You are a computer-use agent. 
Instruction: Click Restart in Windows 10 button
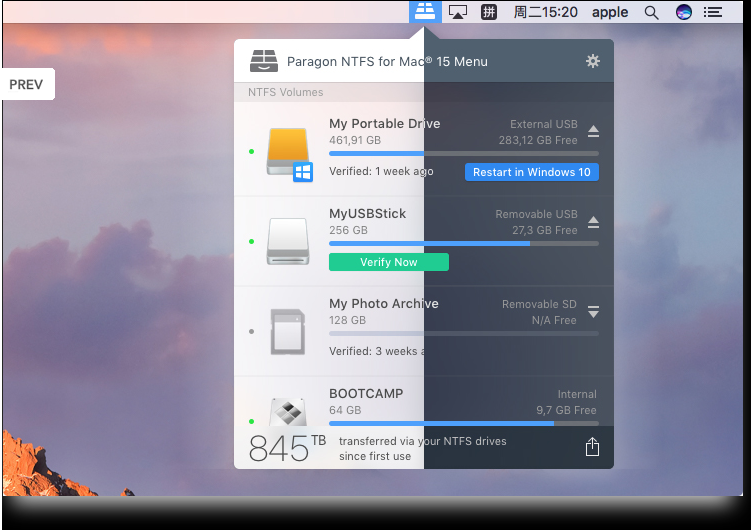pos(532,172)
